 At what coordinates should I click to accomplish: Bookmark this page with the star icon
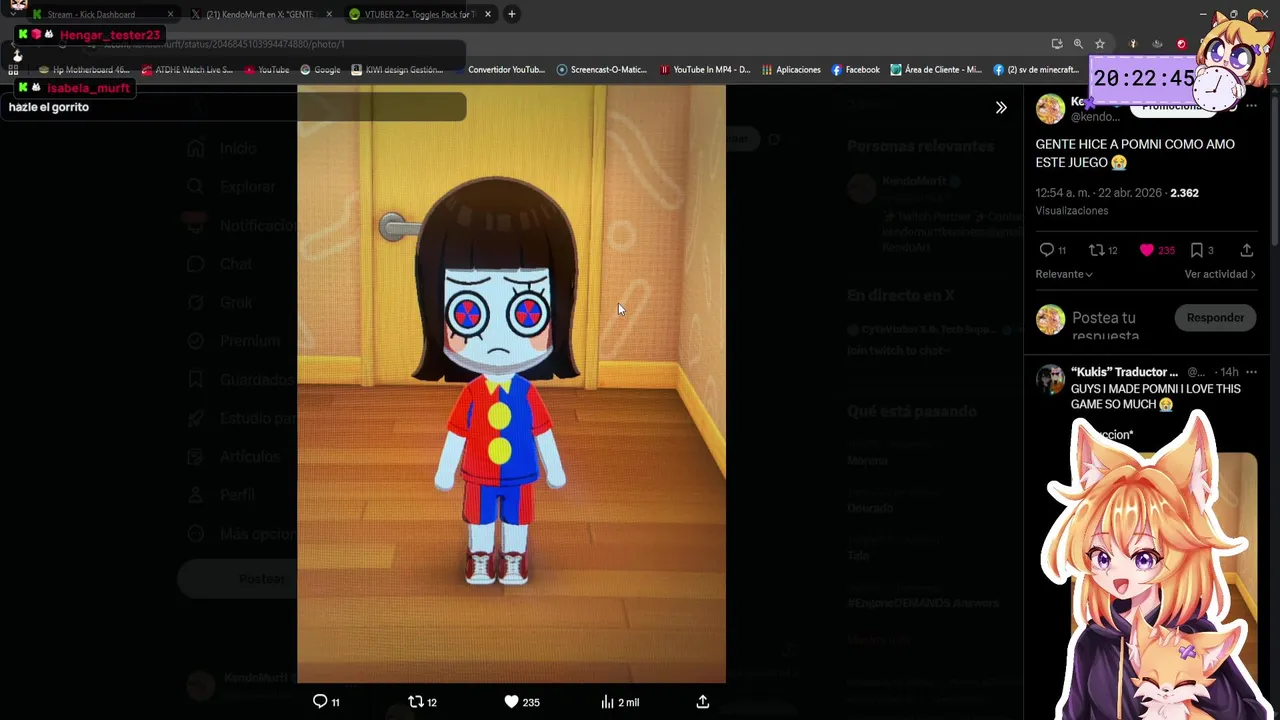coord(1100,44)
